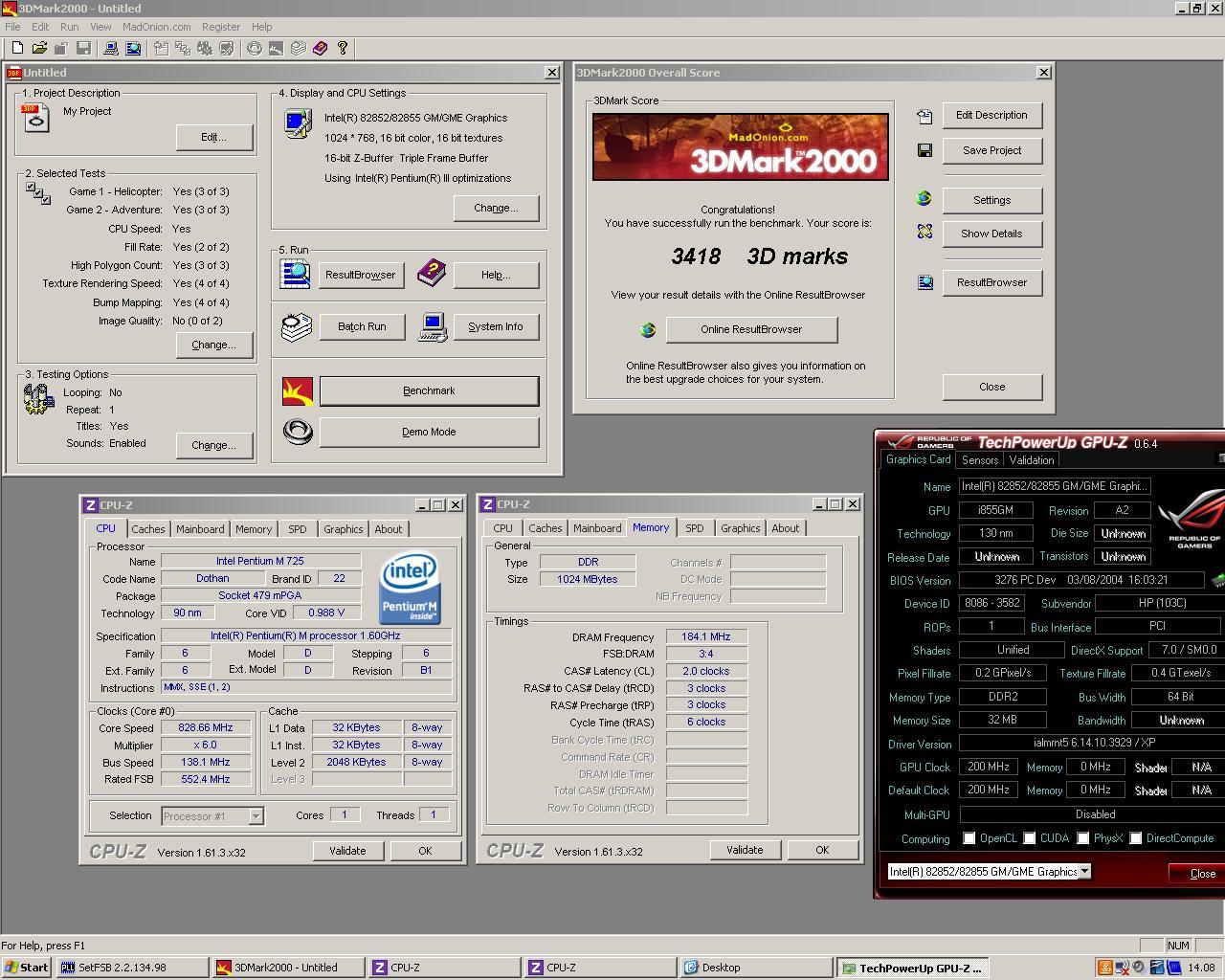Open the File menu
The height and width of the screenshot is (980, 1225).
[12, 27]
